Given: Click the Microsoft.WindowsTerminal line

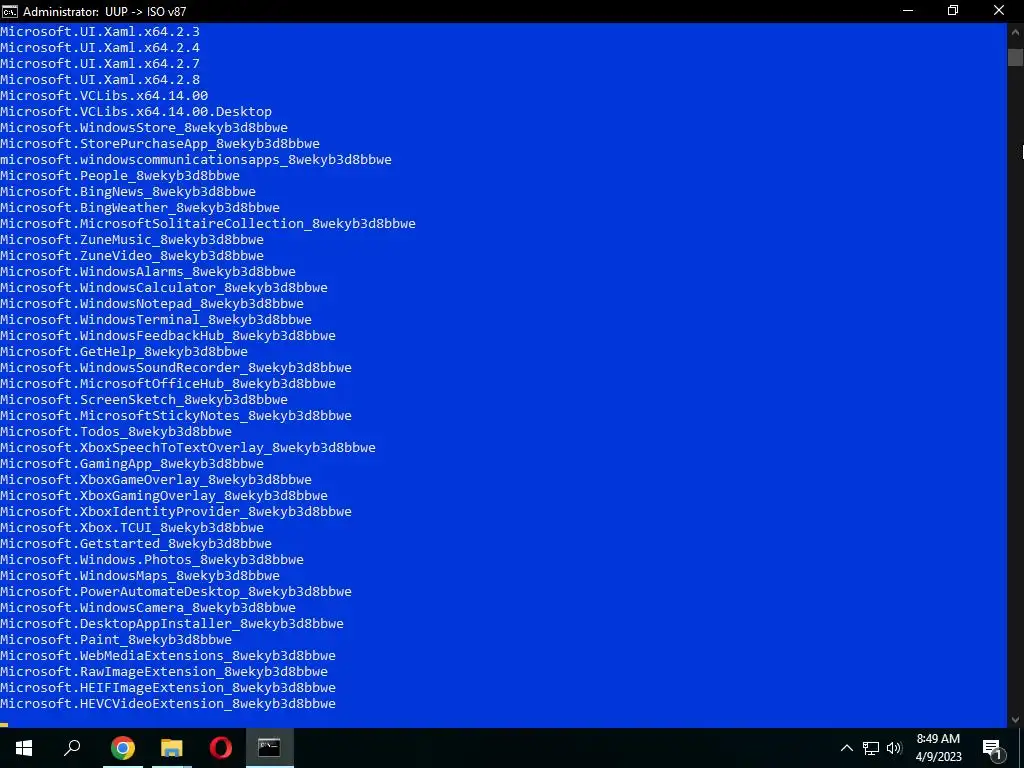Looking at the screenshot, I should pos(156,319).
